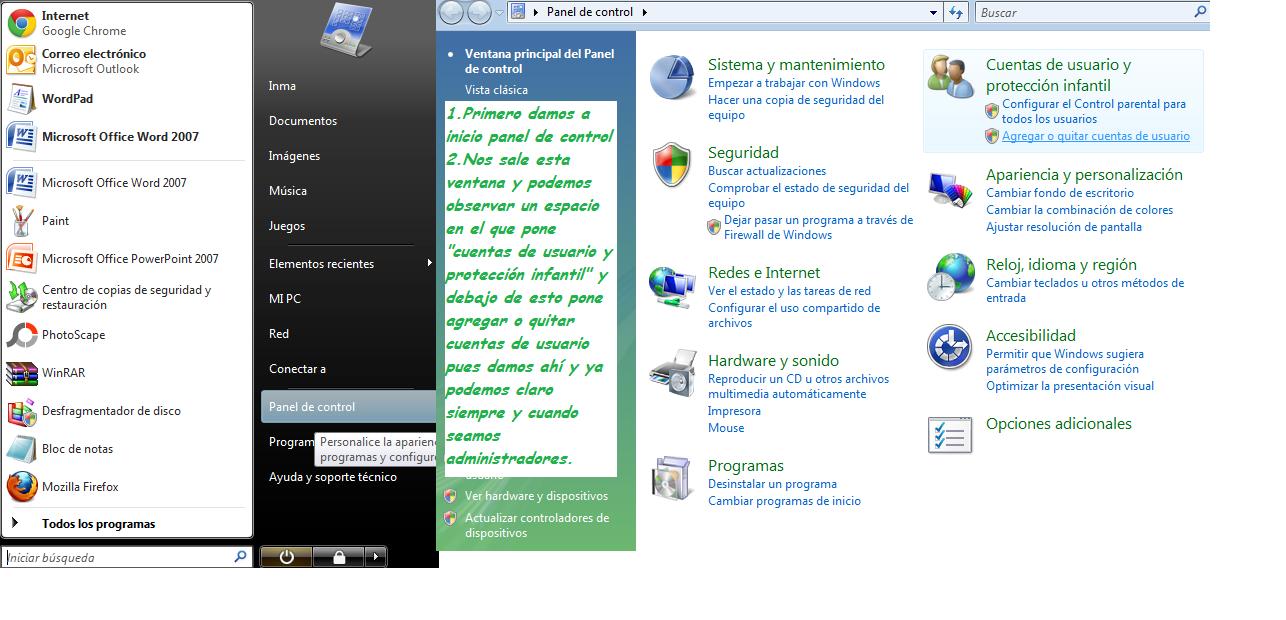
Task: Open Cambiar fondo de escritorio
Action: (x=1060, y=193)
